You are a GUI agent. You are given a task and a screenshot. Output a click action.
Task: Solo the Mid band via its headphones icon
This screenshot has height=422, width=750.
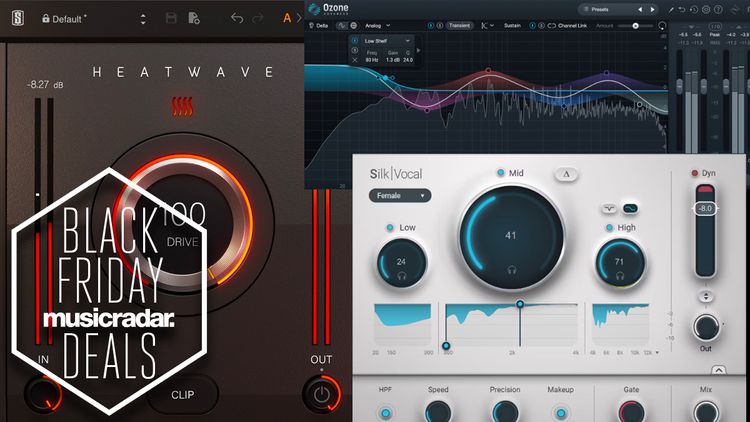[x=511, y=270]
